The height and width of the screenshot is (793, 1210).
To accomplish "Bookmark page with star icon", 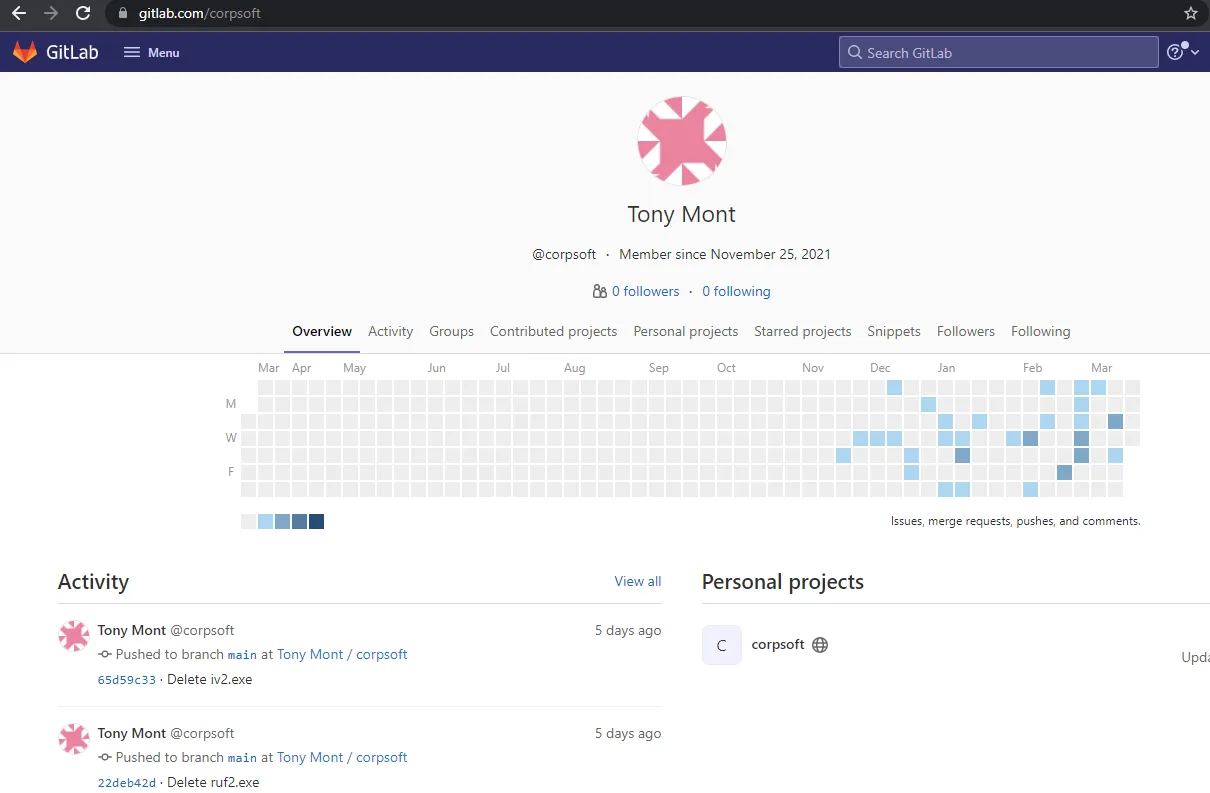I will point(1190,13).
